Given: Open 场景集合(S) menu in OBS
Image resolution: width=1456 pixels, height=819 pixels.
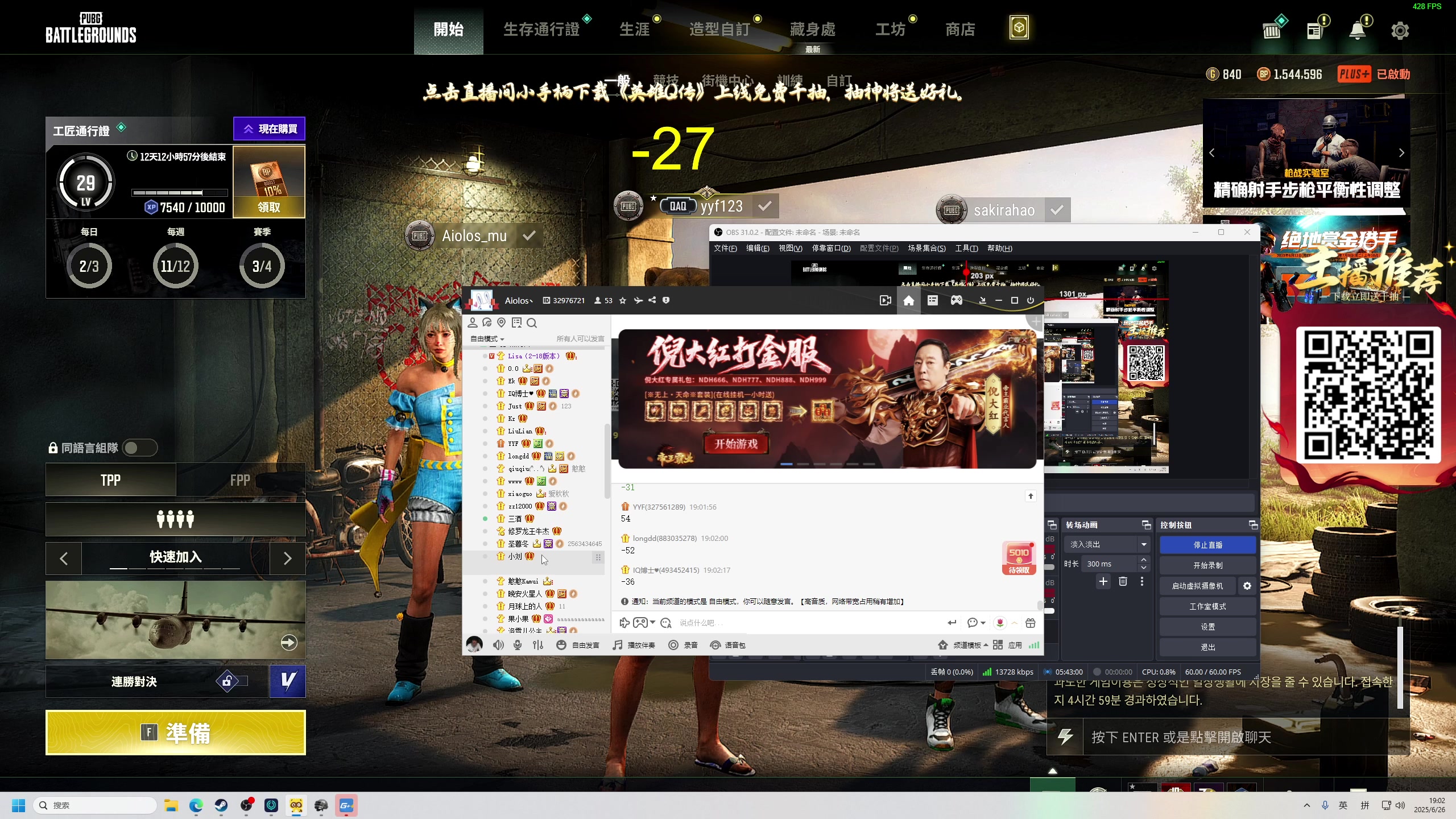Looking at the screenshot, I should click(926, 248).
